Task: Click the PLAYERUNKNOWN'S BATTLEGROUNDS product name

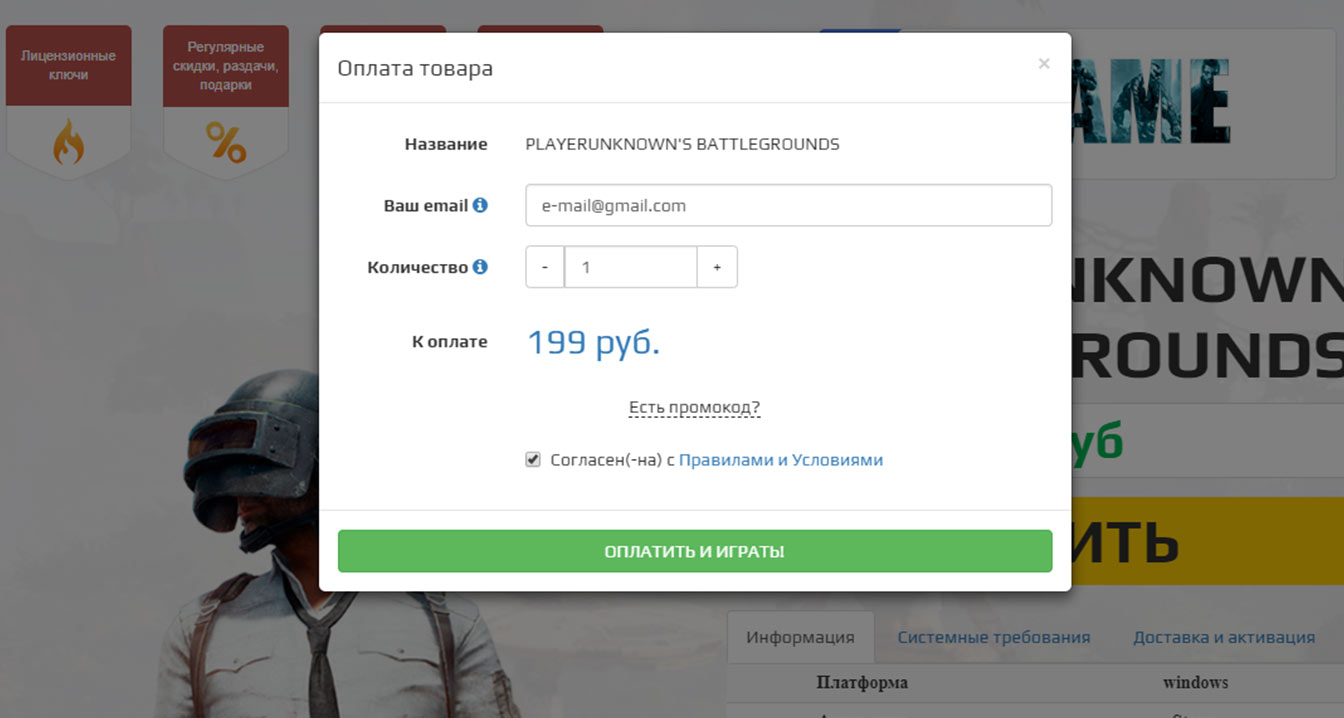Action: (x=683, y=144)
